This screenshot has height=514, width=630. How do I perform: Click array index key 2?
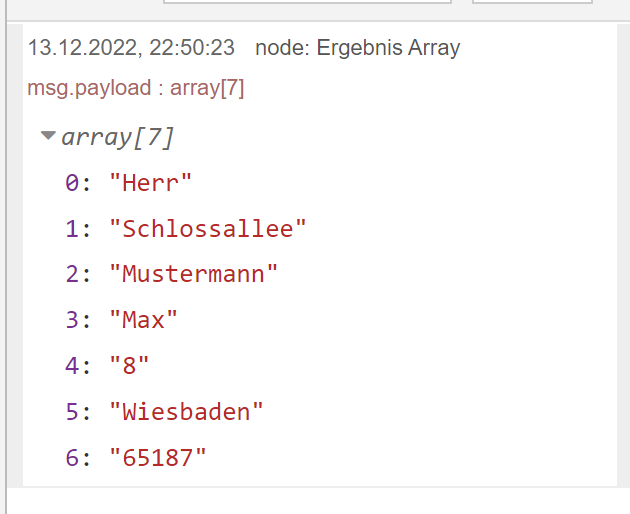pyautogui.click(x=72, y=274)
